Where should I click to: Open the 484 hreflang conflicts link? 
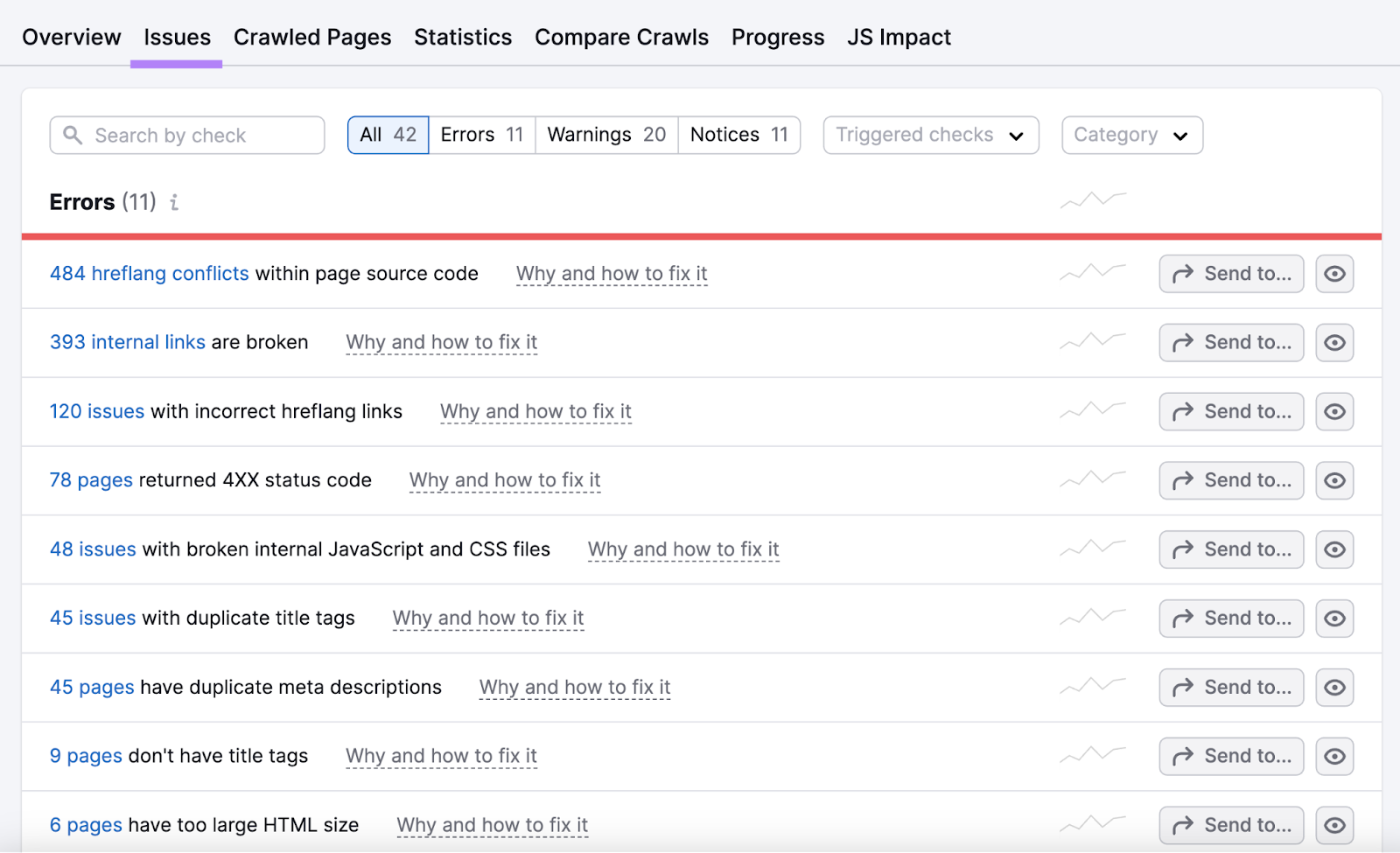pos(148,273)
